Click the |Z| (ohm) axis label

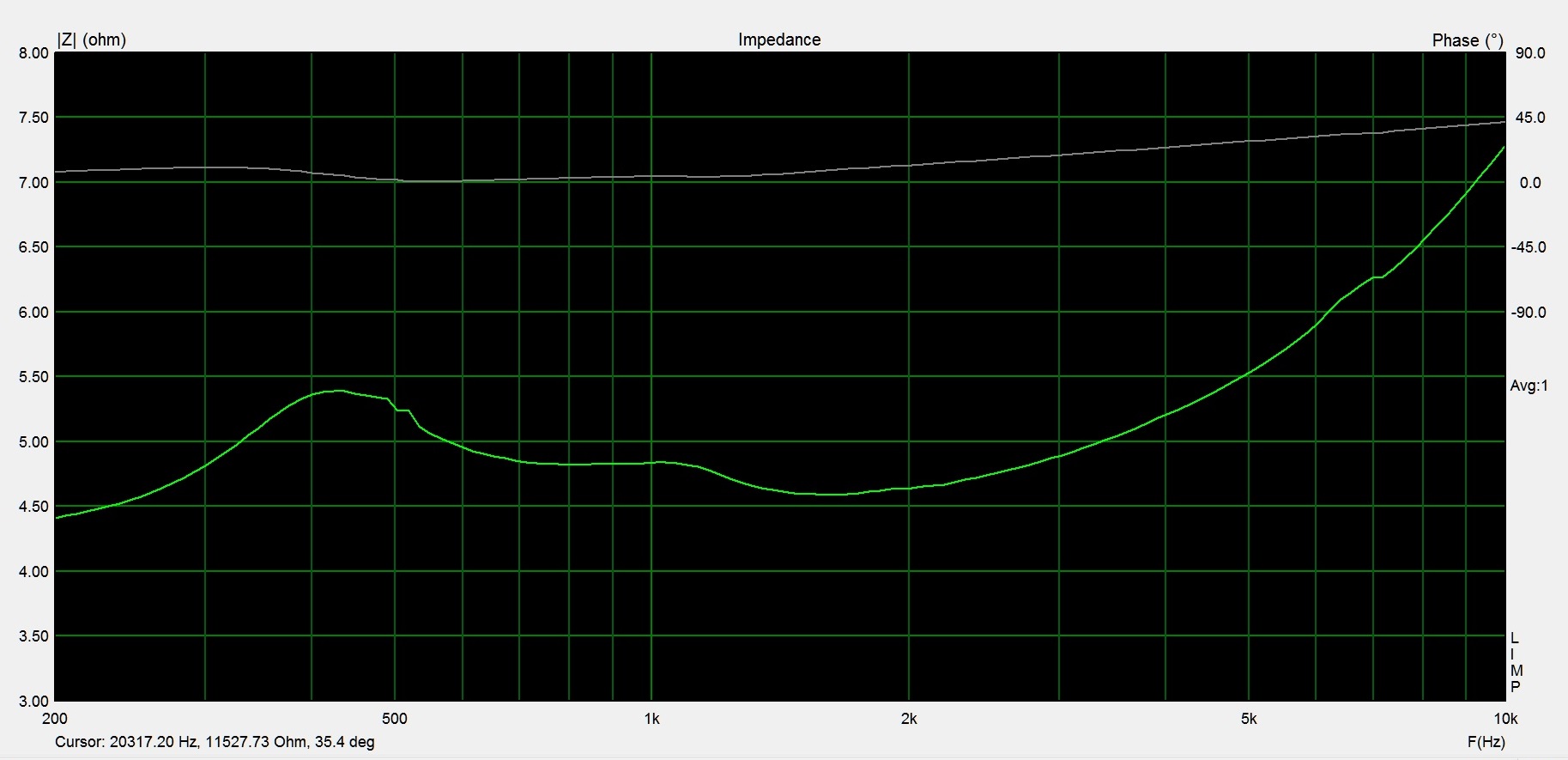click(91, 40)
